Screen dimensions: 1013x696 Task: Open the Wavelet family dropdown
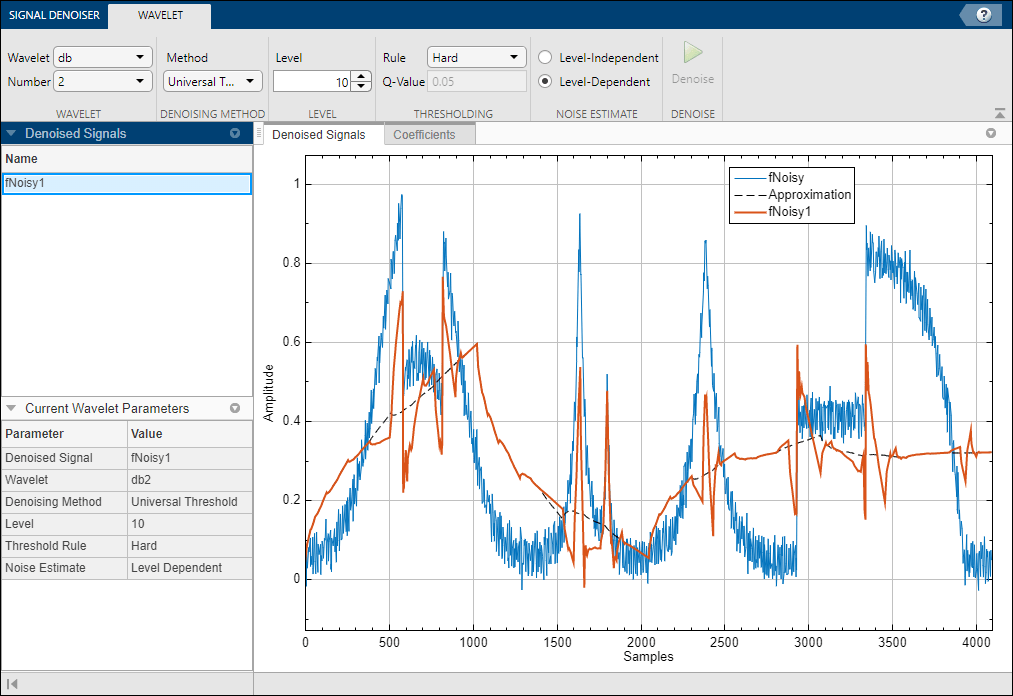(x=103, y=58)
